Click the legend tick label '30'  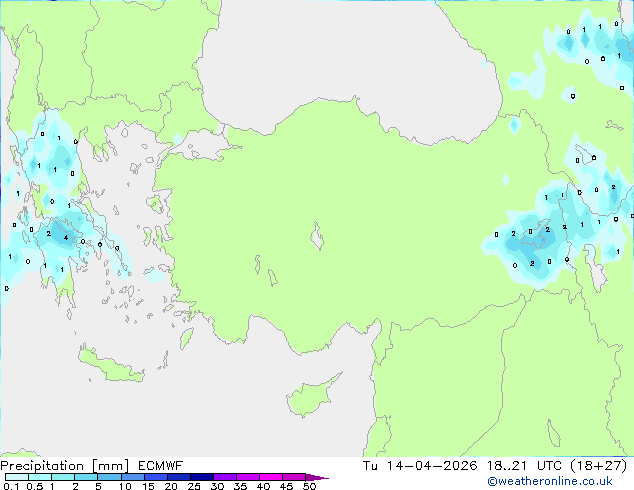217,486
